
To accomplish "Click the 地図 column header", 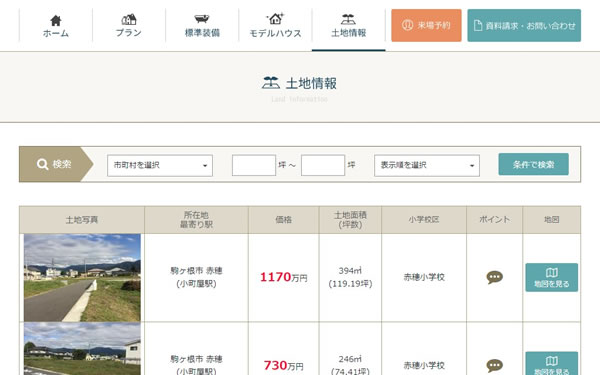I will (x=551, y=220).
